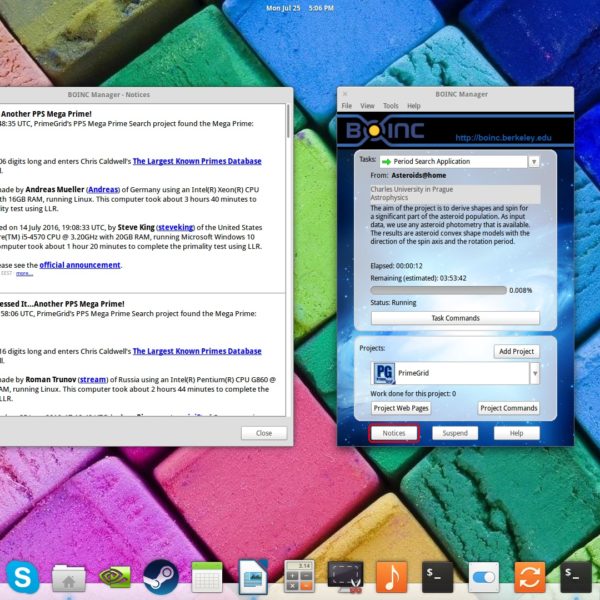
Task: Open System Settings switch icon in dock
Action: click(x=484, y=577)
